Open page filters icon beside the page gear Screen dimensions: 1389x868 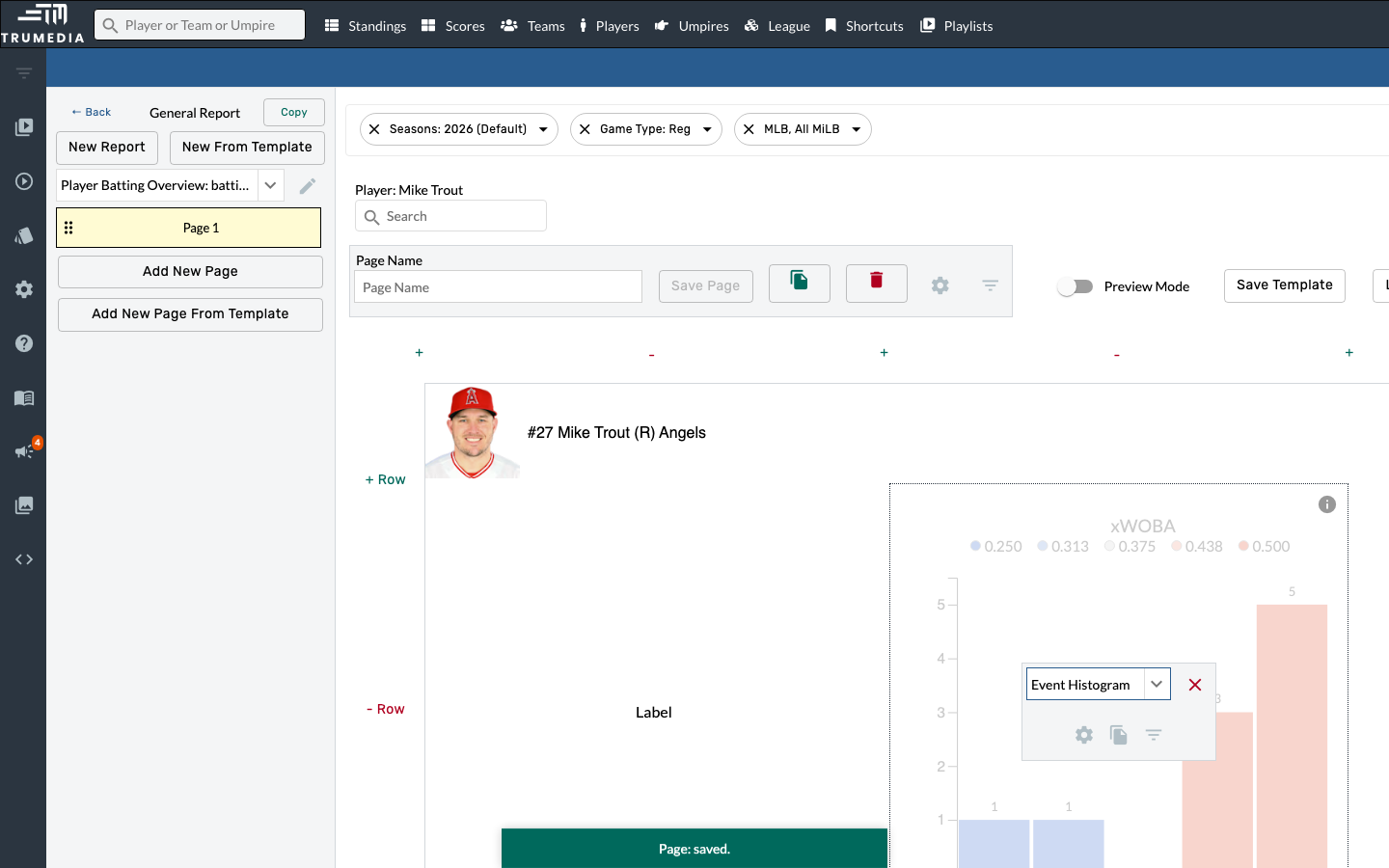(x=991, y=285)
